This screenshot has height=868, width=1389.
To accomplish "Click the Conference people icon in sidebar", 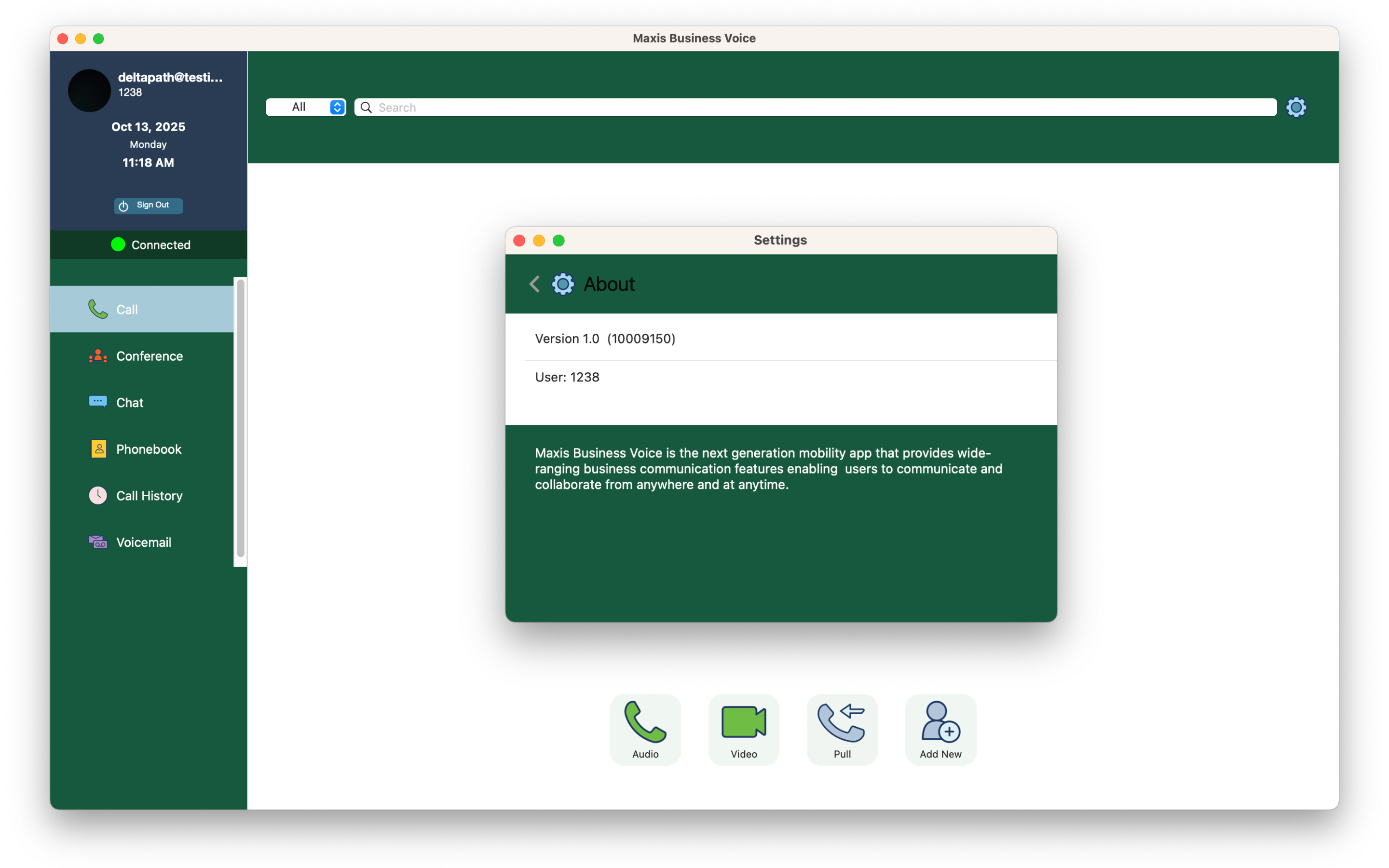I will (97, 356).
